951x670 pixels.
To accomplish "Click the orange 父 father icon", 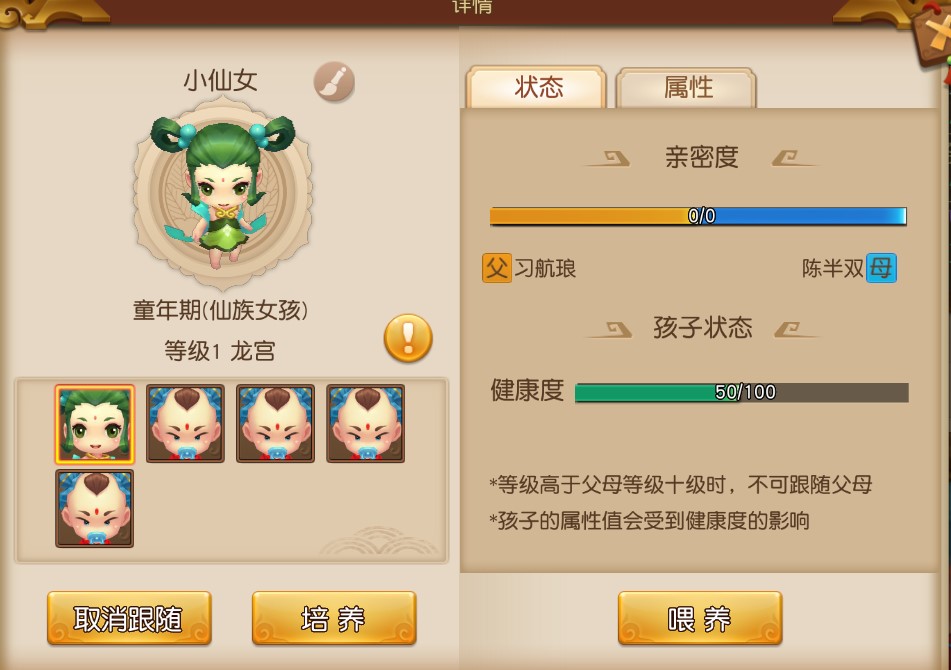I will pos(497,268).
